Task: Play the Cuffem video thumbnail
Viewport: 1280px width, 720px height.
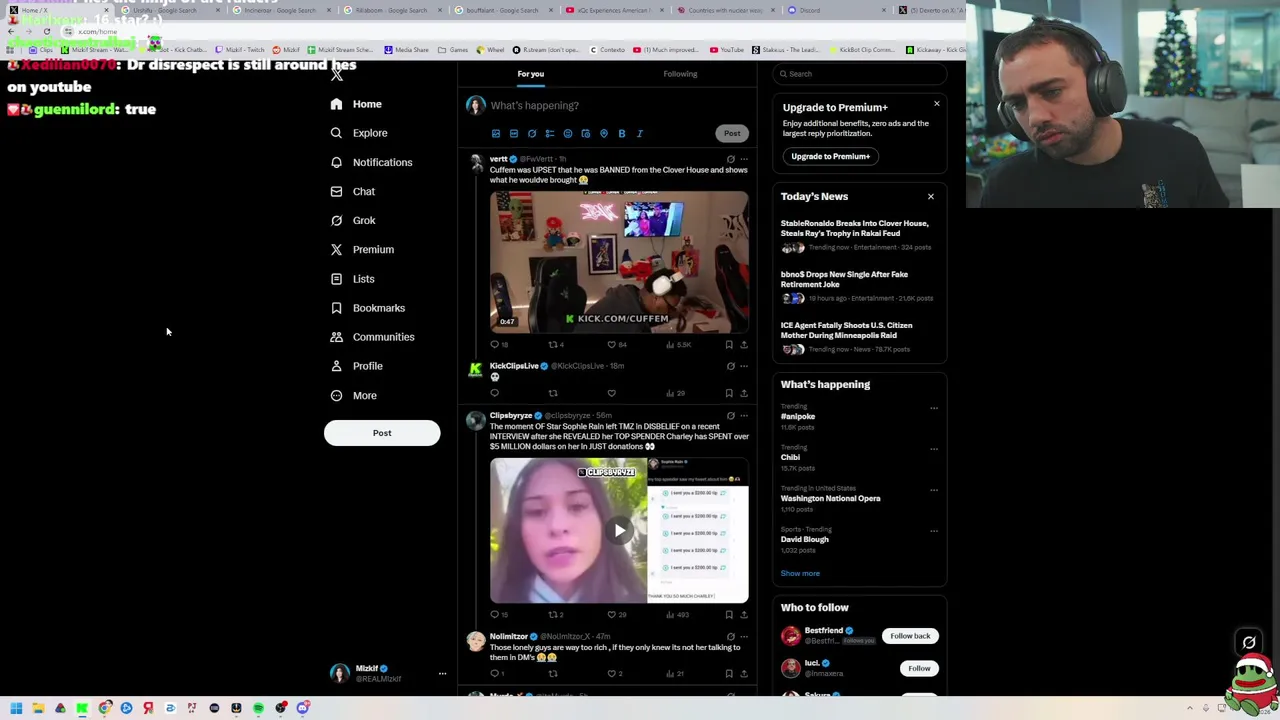Action: 619,261
